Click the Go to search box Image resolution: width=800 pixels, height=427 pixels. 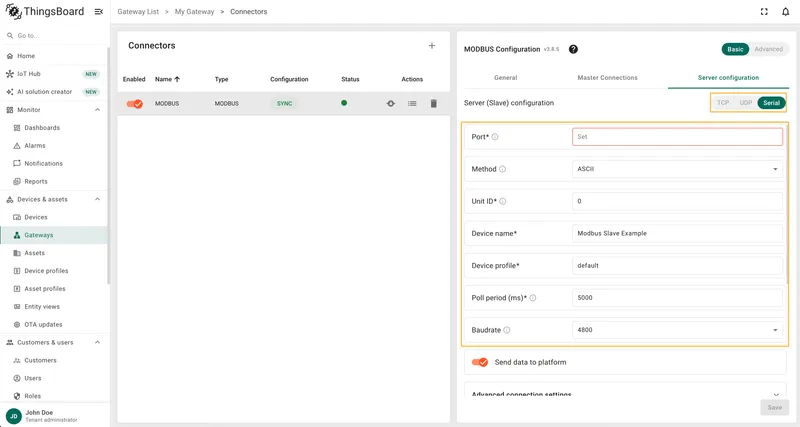coord(54,36)
